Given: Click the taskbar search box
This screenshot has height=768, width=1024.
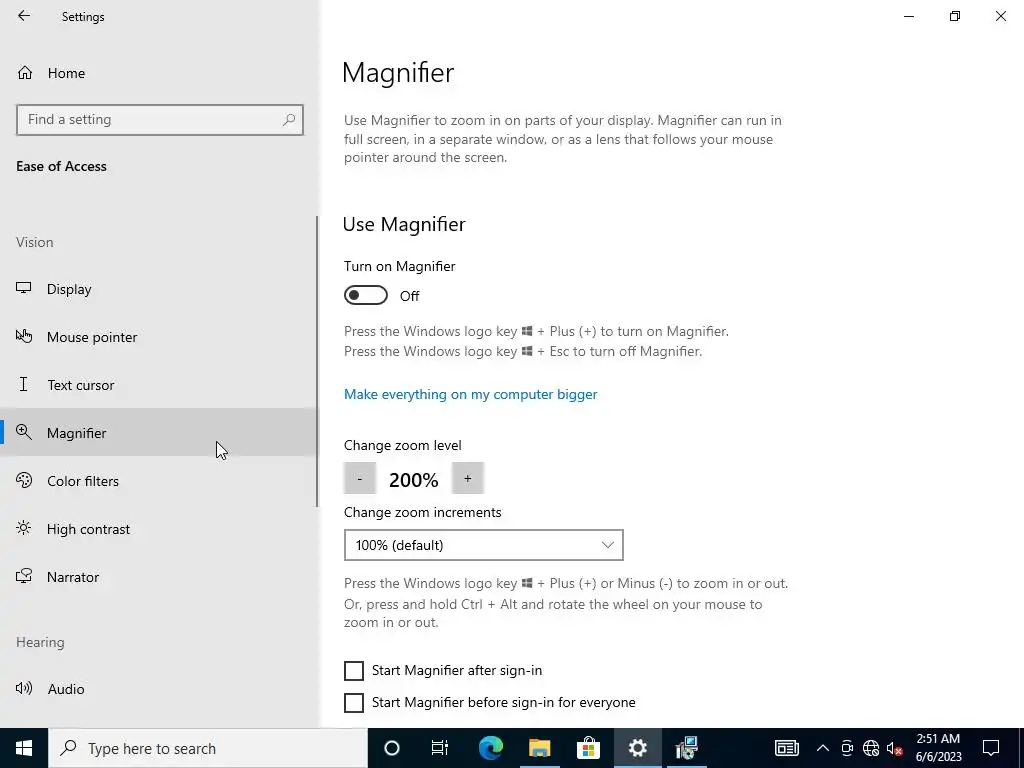Looking at the screenshot, I should 208,748.
